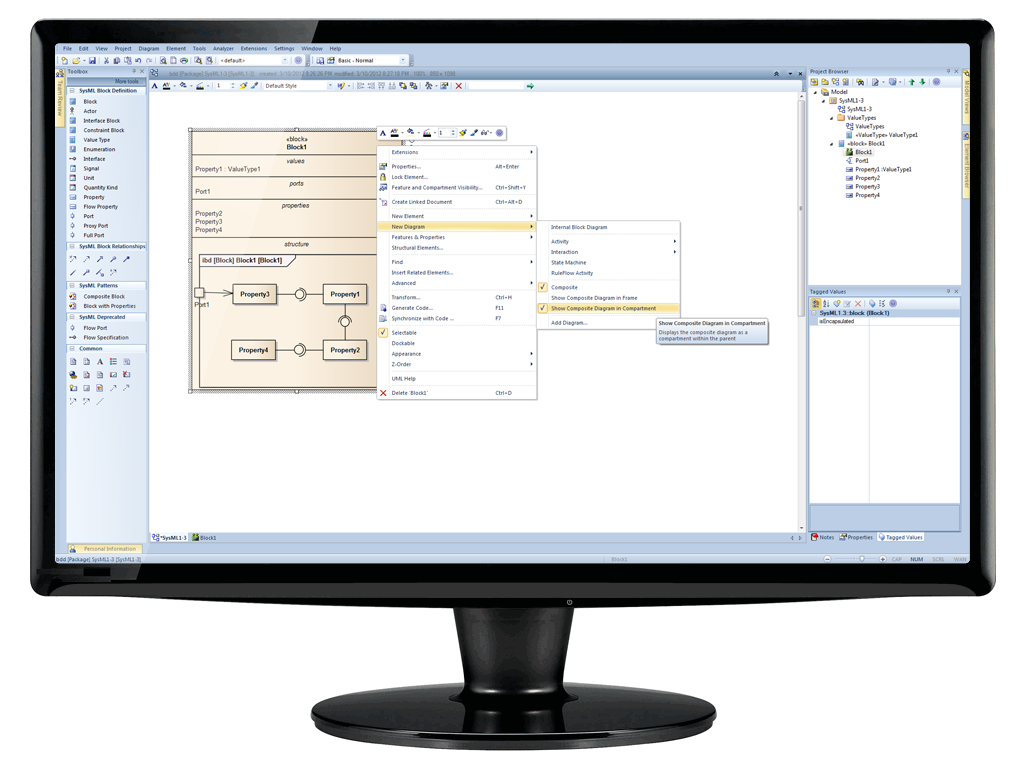Select the Constraint Block tool in Toolbox

104,130
